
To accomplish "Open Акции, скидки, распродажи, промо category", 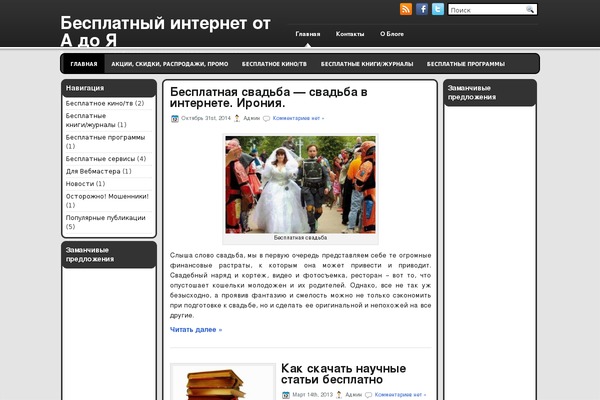I will pos(170,64).
